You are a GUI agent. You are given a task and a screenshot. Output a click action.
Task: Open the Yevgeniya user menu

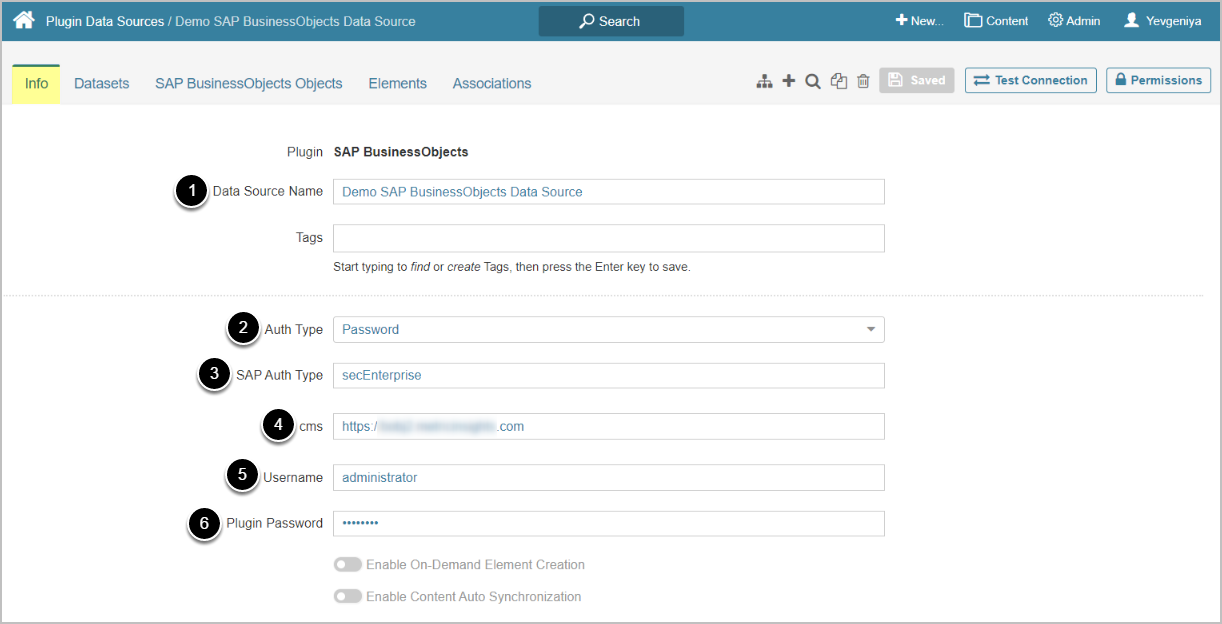[x=1165, y=21]
